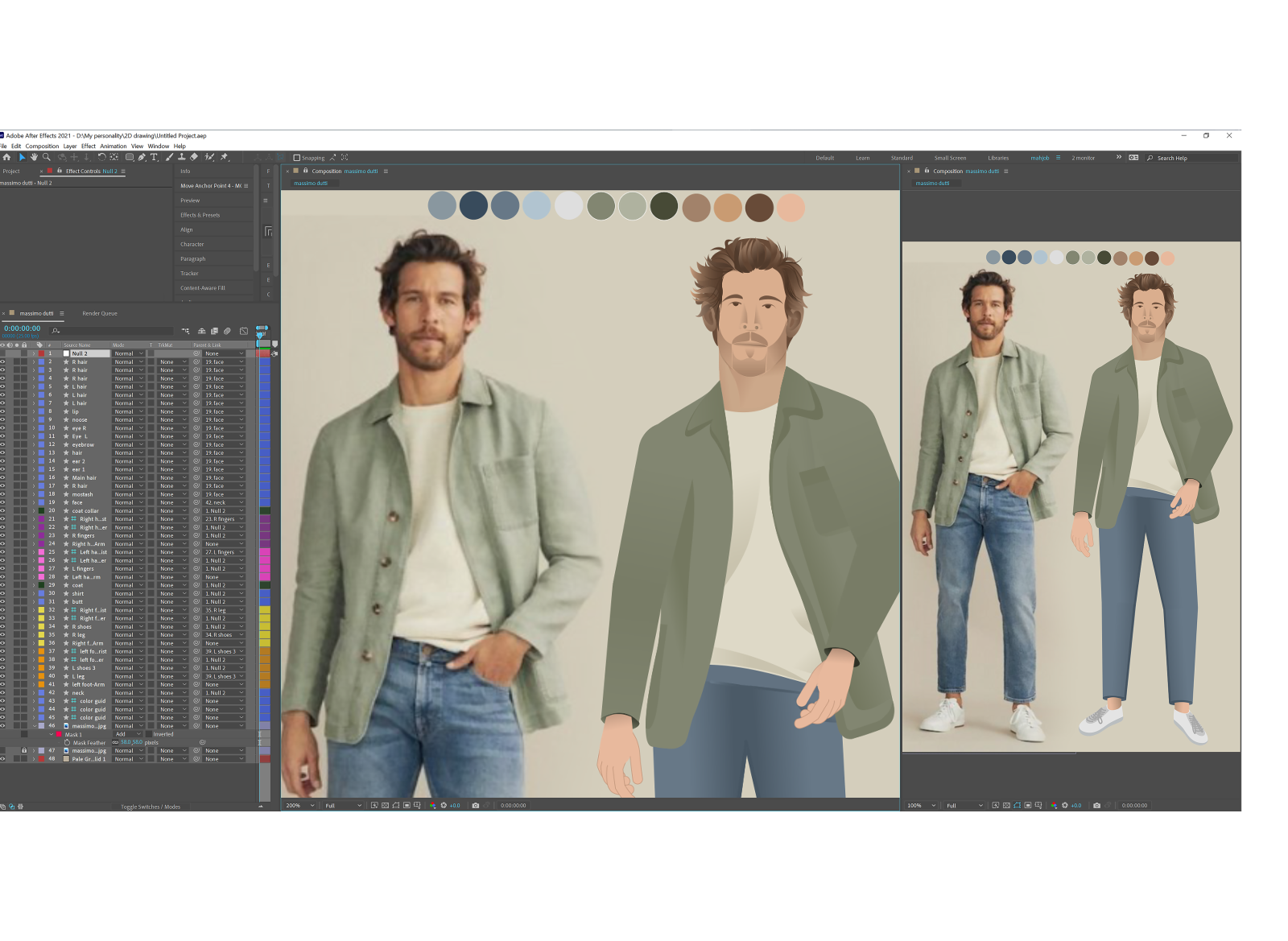
Task: Open the Animation menu
Action: pos(114,146)
